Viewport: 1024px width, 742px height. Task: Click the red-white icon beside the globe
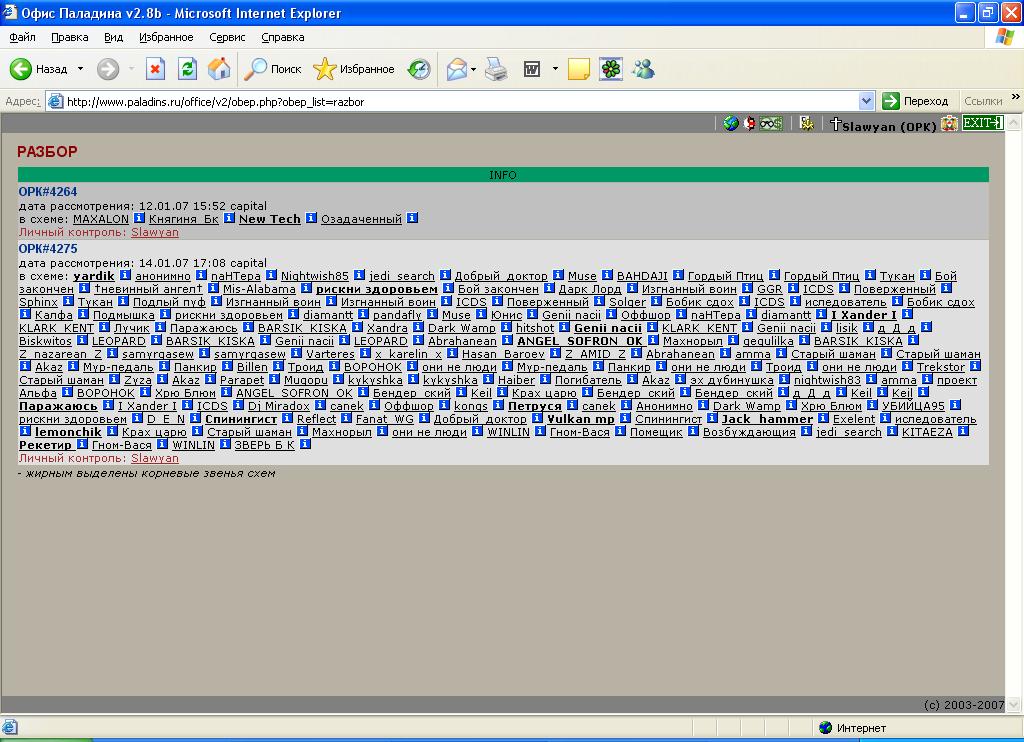click(x=749, y=123)
